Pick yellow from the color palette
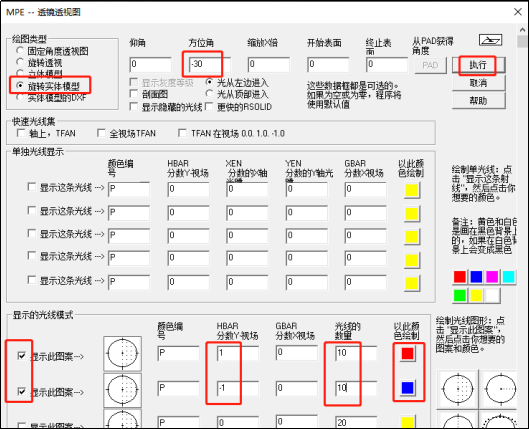The width and height of the screenshot is (529, 430). coord(476,296)
